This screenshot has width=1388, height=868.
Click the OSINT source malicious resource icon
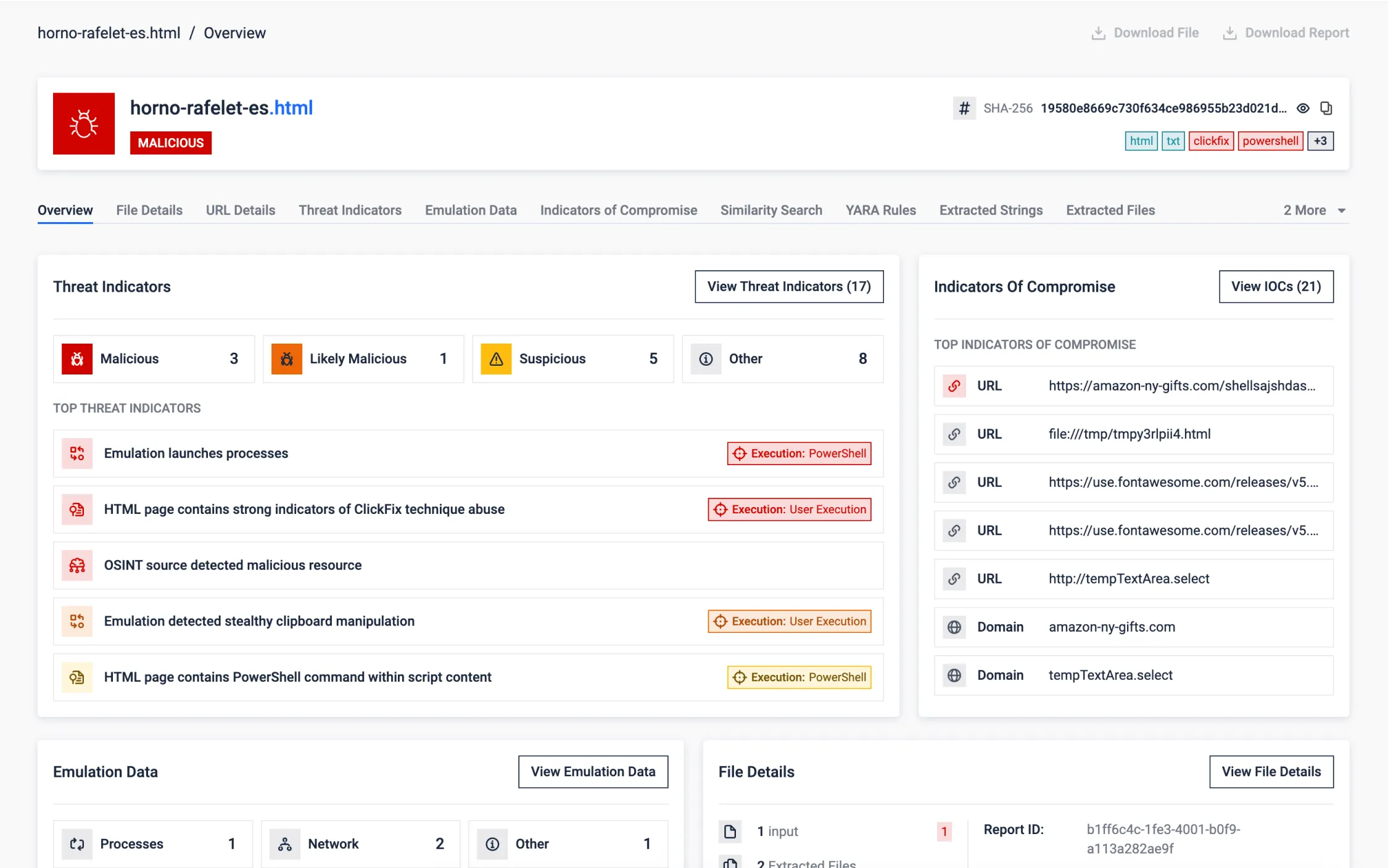coord(77,566)
